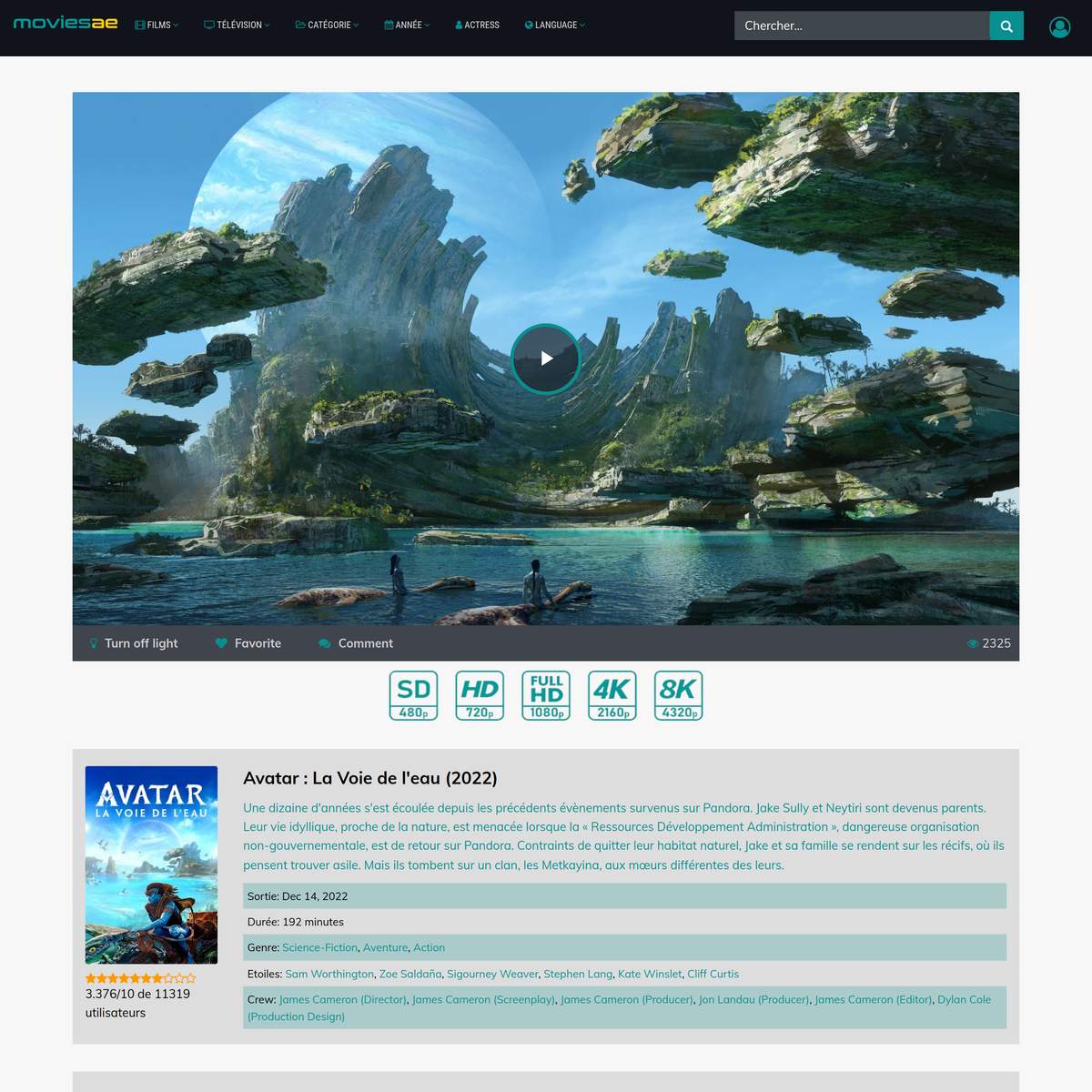Open Jon Landau (Producer) link
The image size is (1092, 1092).
click(754, 999)
